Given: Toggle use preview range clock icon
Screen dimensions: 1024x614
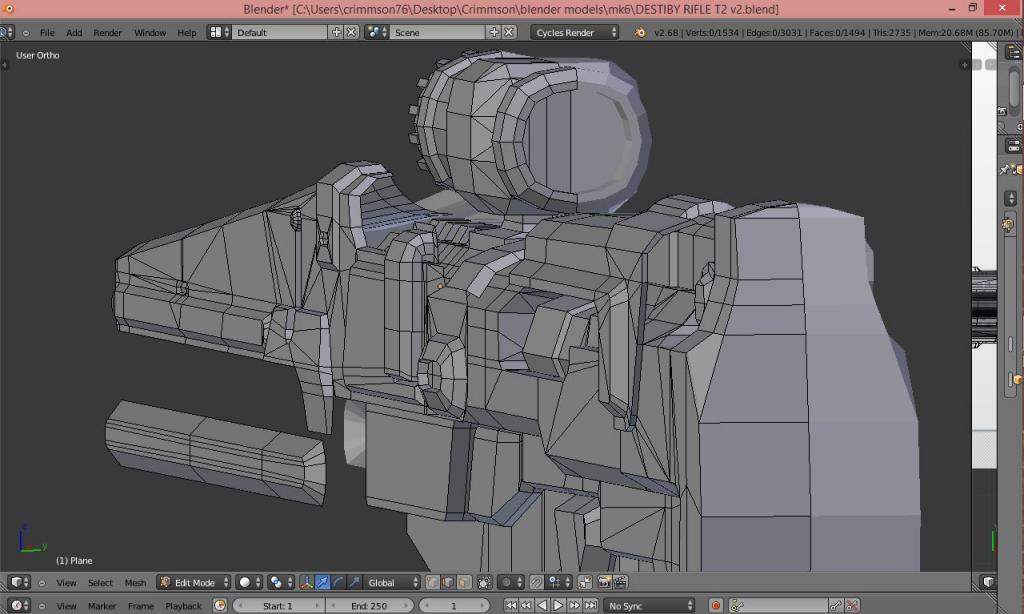Looking at the screenshot, I should coord(220,606).
